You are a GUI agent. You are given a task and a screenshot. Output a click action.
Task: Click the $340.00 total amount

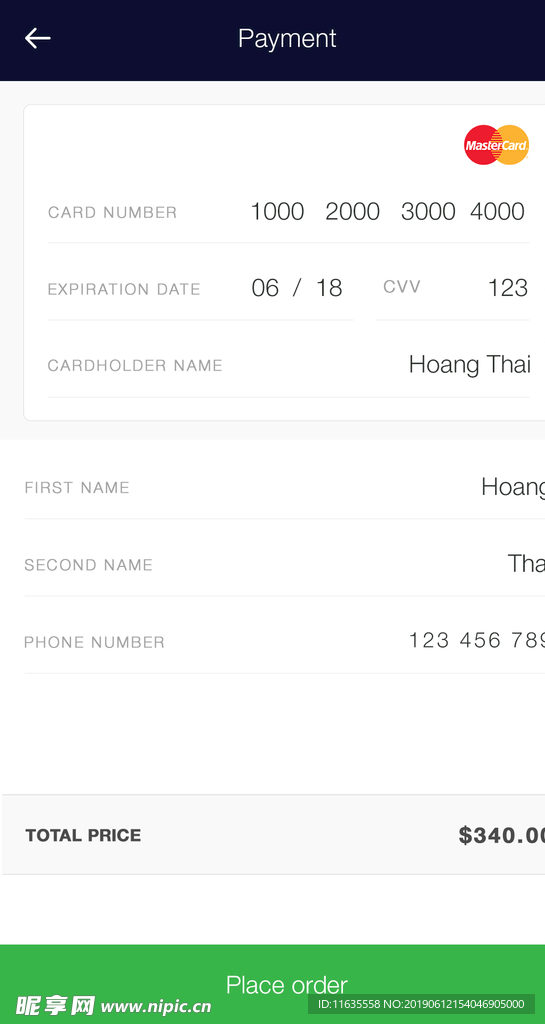501,835
